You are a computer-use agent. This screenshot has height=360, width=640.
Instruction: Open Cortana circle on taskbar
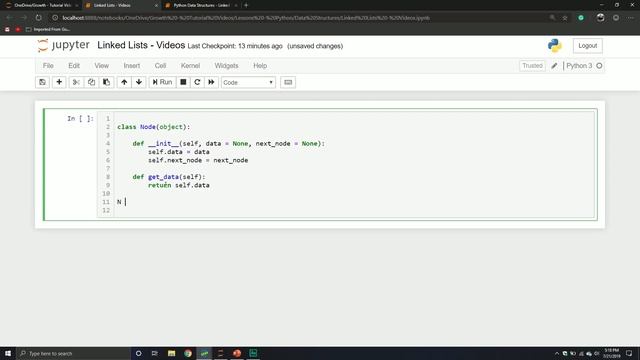[138, 353]
